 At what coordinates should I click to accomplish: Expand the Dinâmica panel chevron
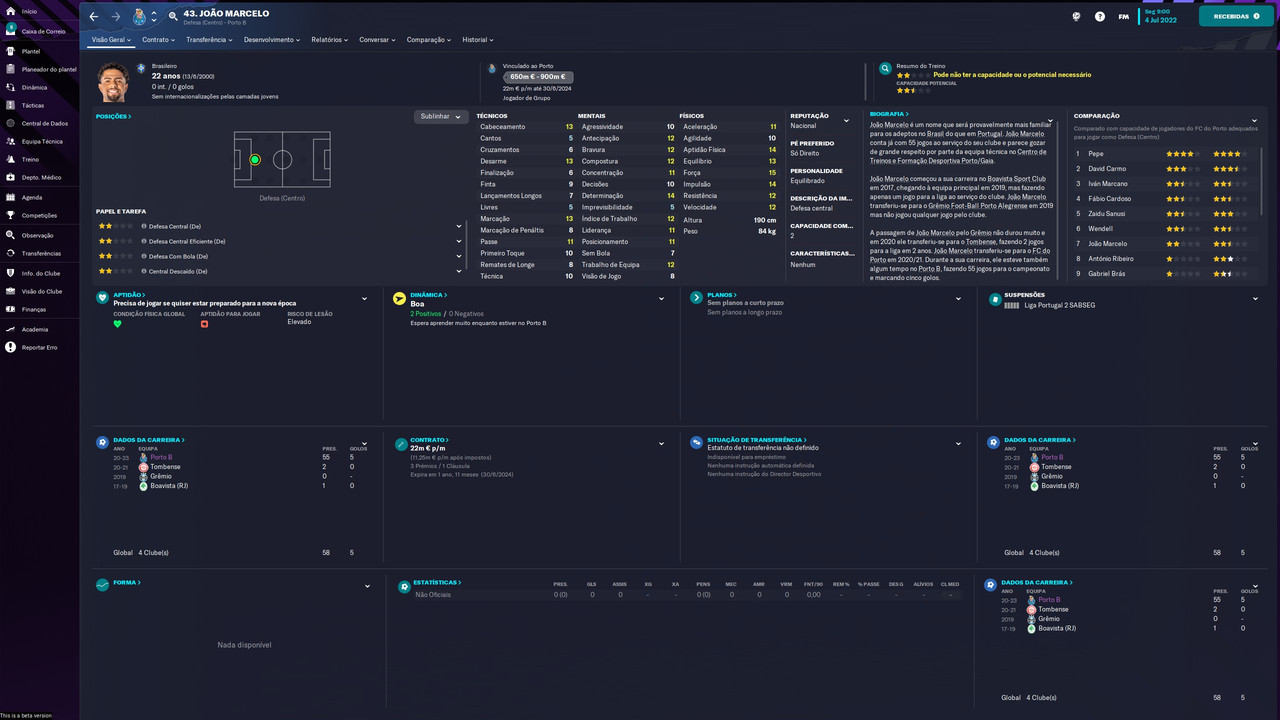point(661,299)
